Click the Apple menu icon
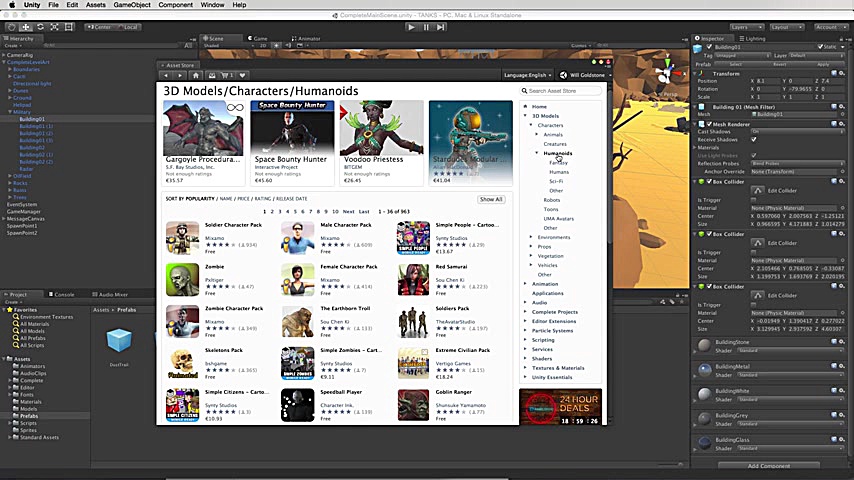Screen dimensions: 854x480 pos(11,5)
